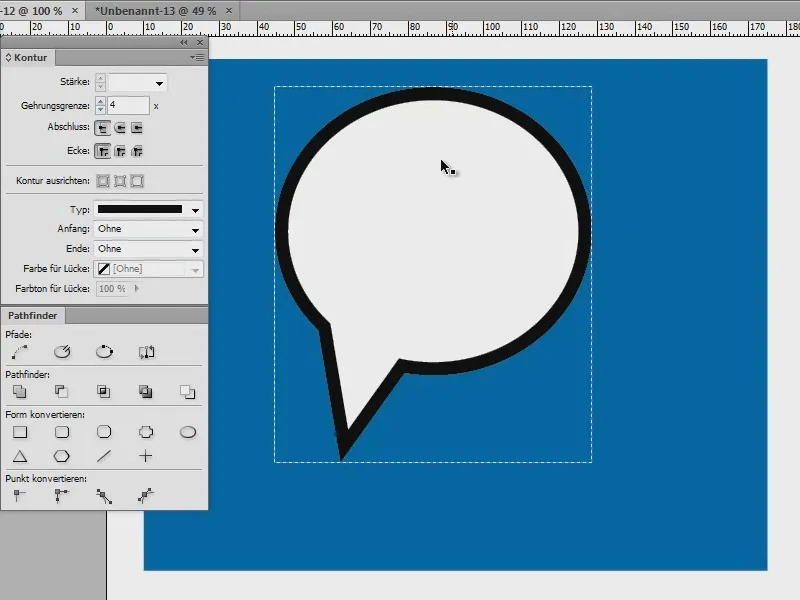Expand or collapse the Kontur panel via its title arrows

8,58
